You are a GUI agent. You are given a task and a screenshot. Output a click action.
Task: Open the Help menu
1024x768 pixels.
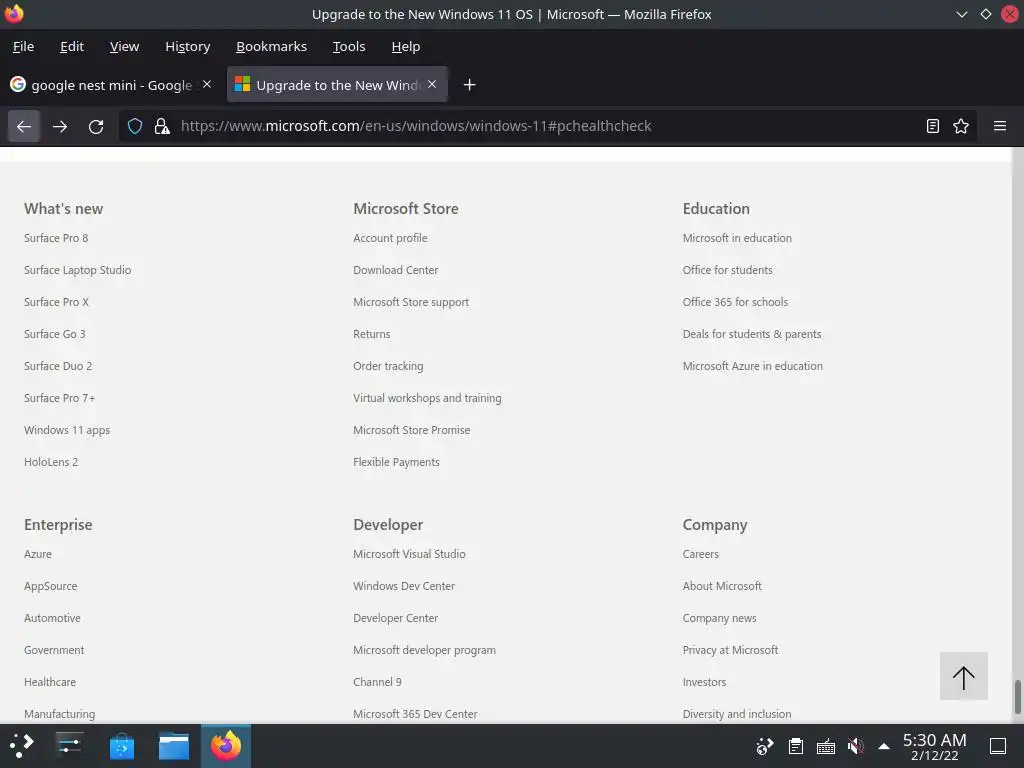coord(406,46)
